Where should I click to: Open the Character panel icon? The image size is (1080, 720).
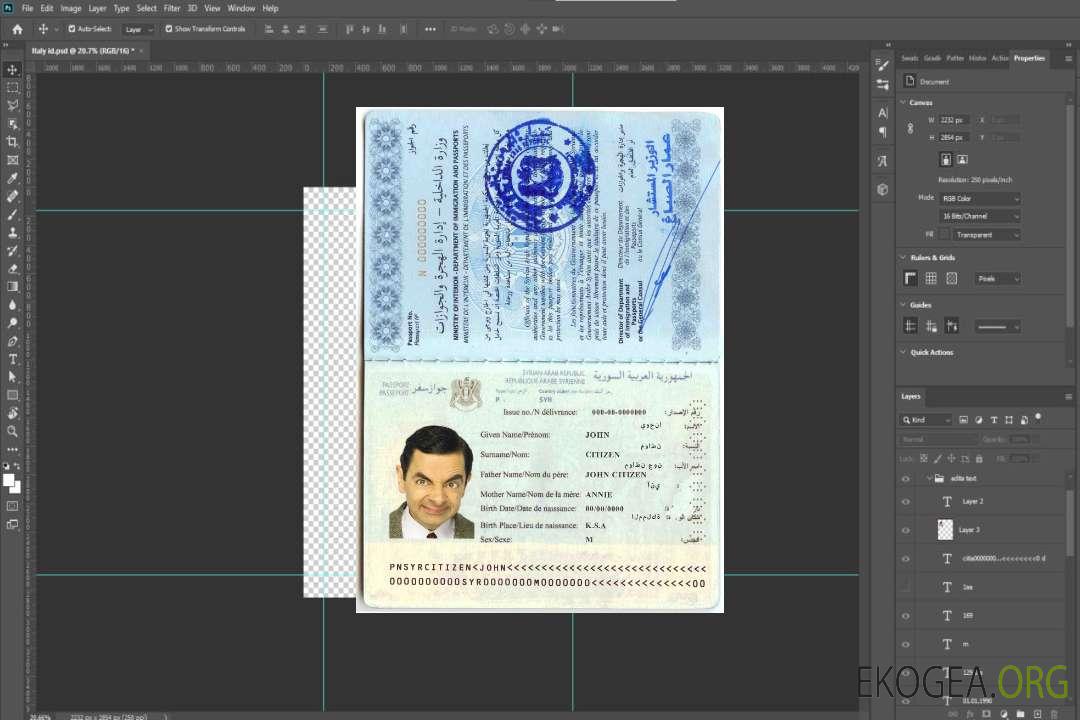(883, 112)
